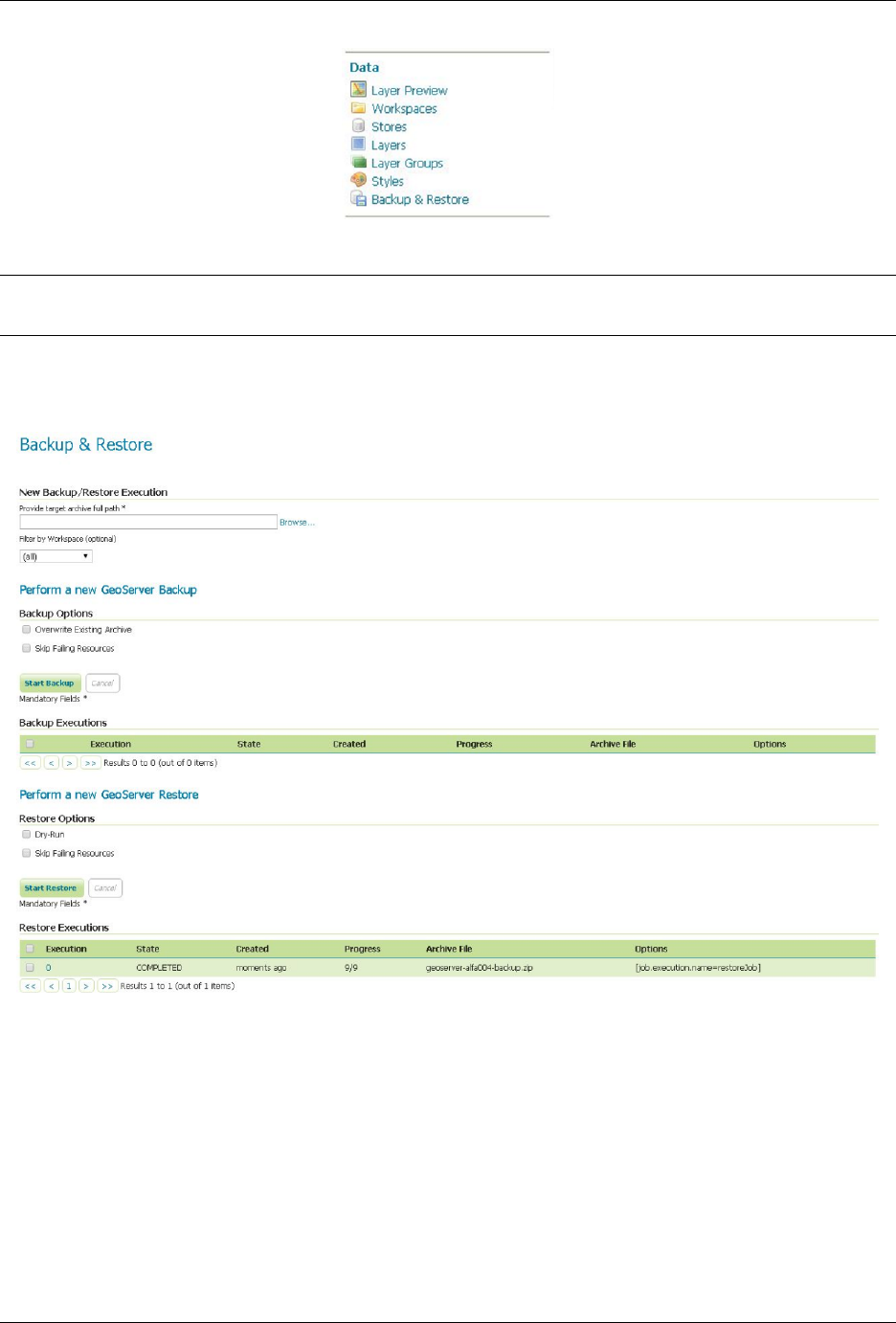Open restore execution 0 link
896x1323 pixels.
49,968
